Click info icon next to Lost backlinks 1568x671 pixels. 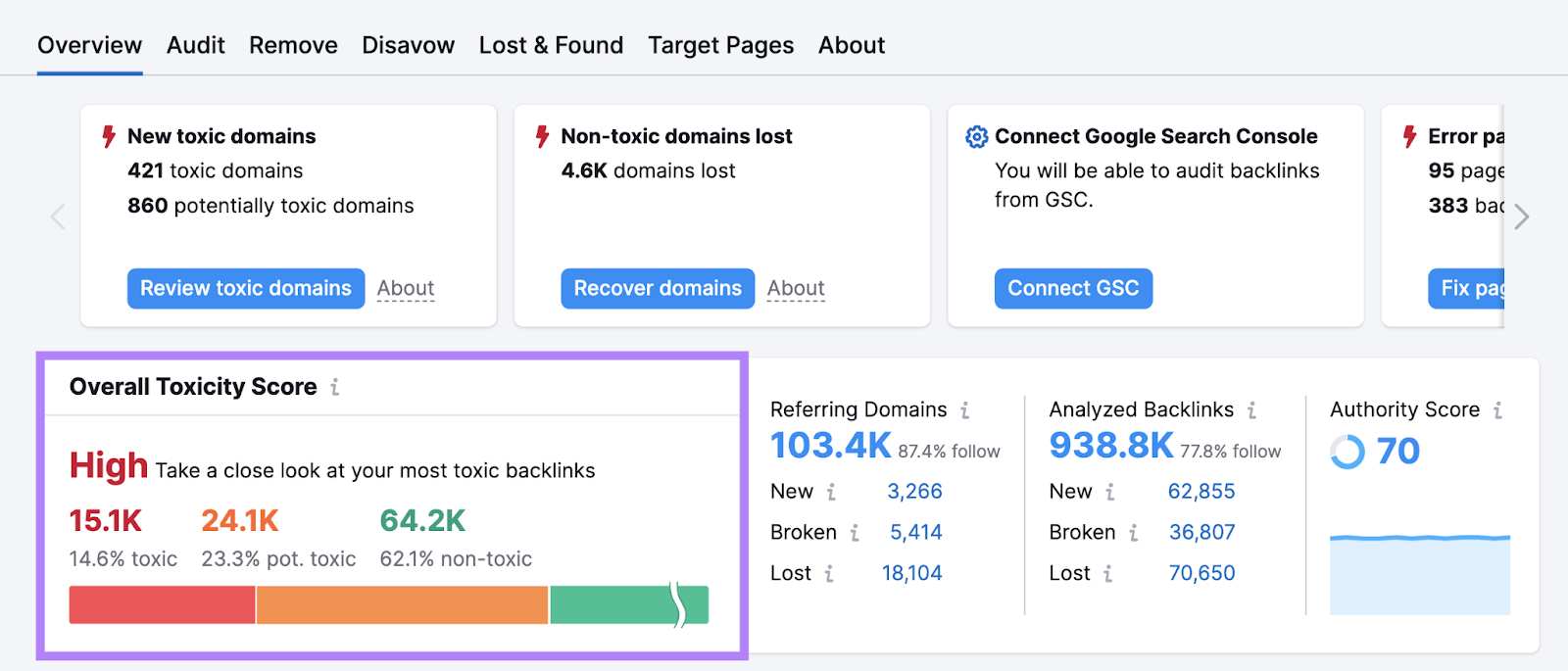pos(1108,574)
